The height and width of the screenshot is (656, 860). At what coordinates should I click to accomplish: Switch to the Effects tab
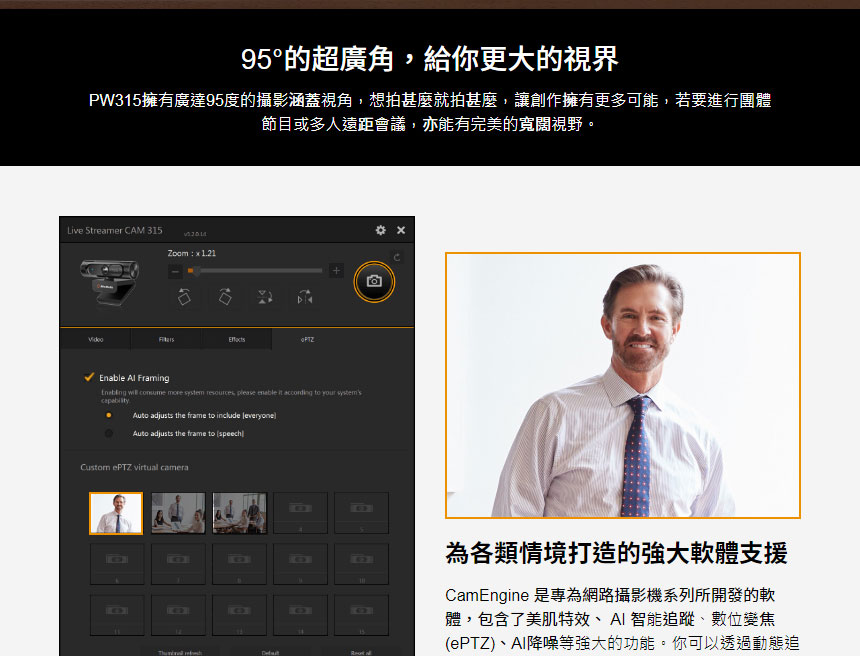click(235, 340)
